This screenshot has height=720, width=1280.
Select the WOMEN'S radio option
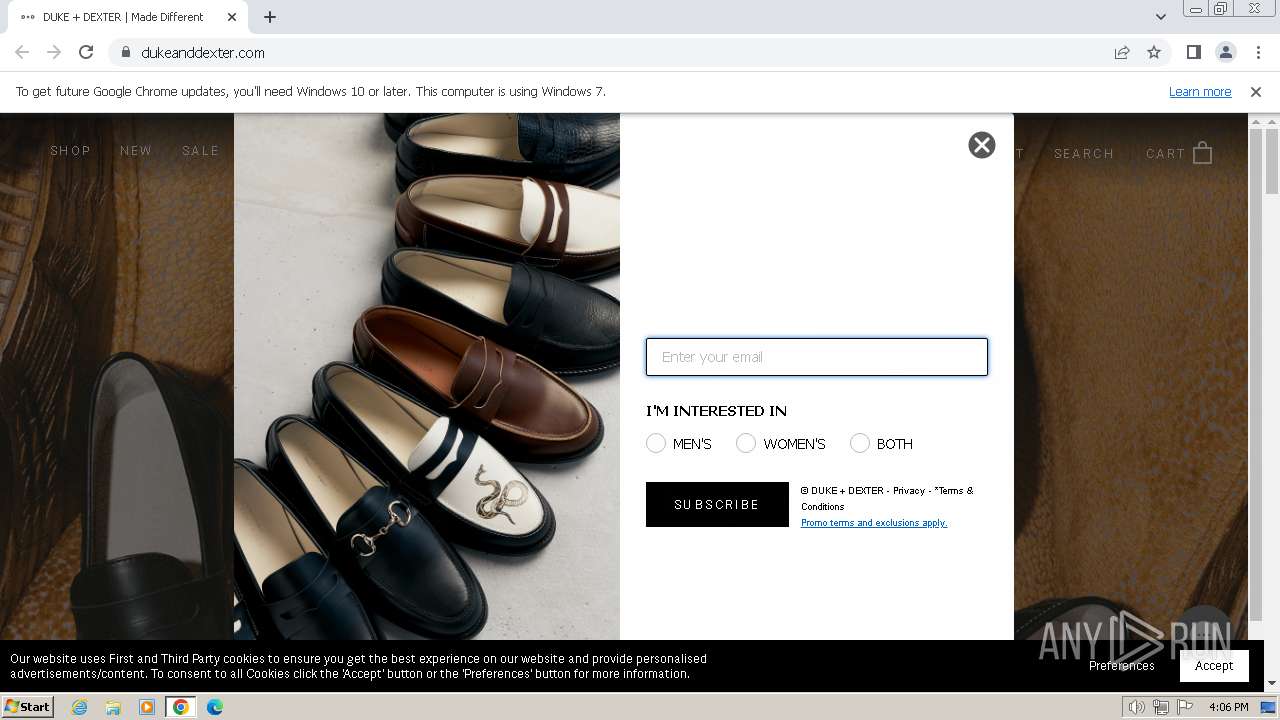coord(746,443)
